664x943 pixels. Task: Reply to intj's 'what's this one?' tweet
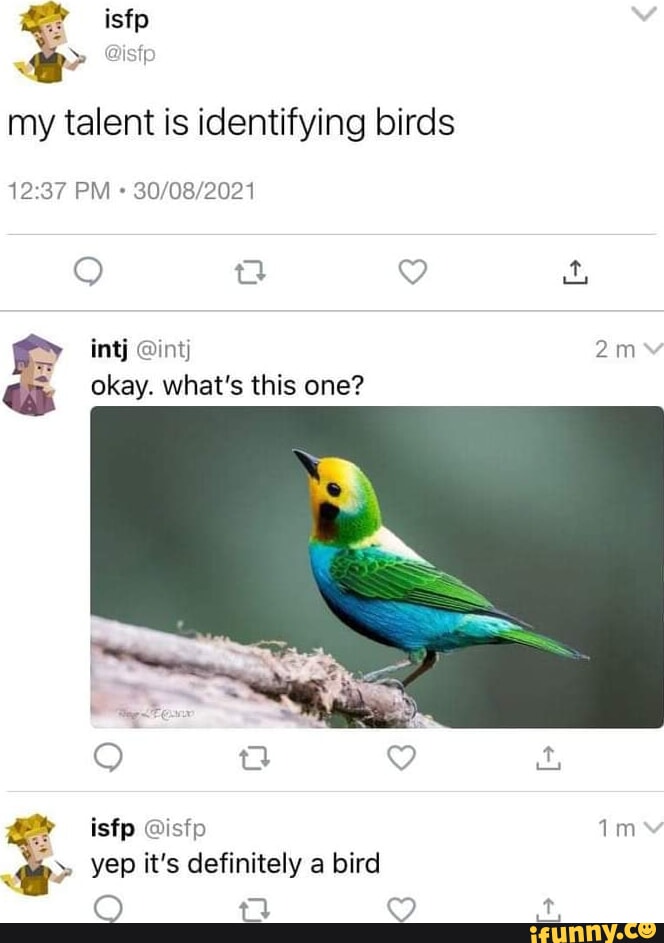pos(106,759)
